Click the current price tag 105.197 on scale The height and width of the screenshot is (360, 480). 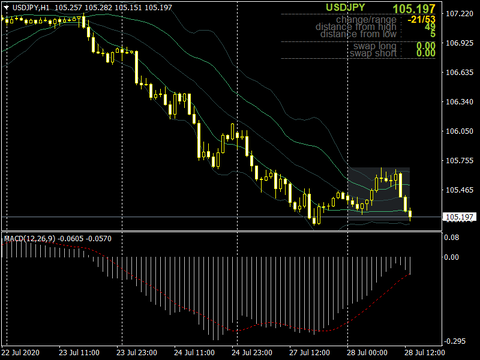pos(459,217)
